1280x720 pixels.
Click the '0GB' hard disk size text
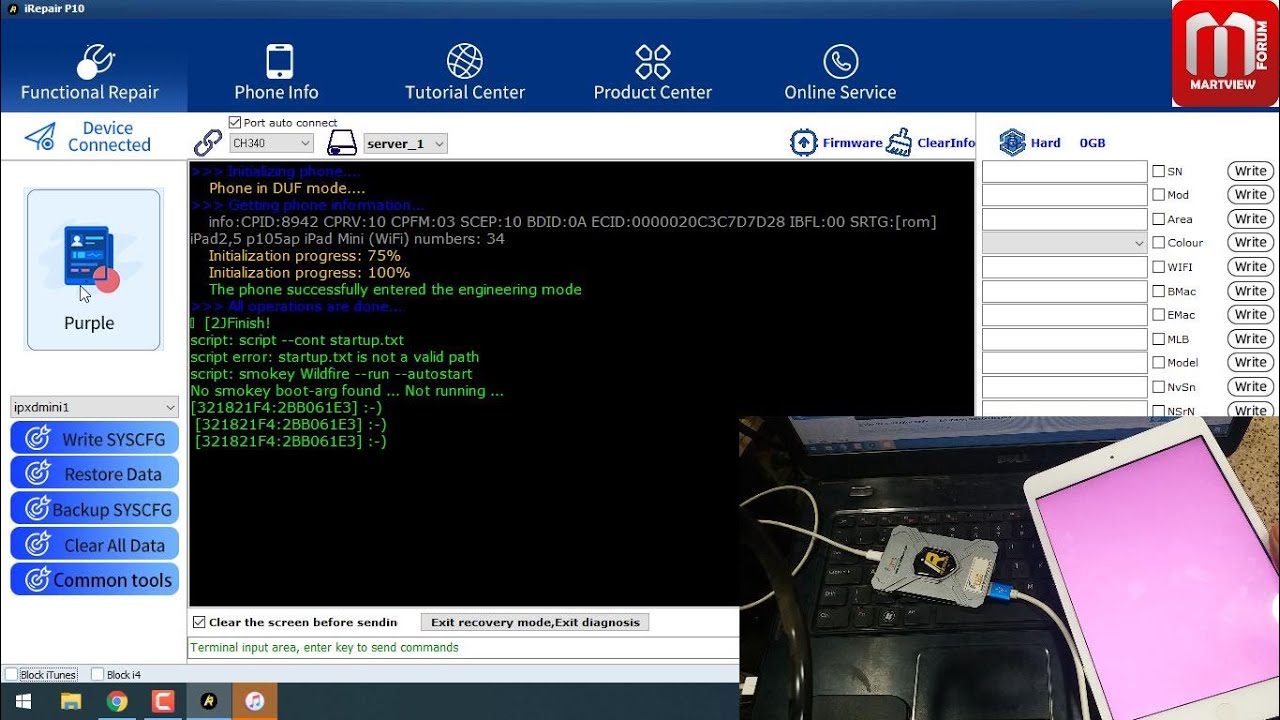point(1092,143)
